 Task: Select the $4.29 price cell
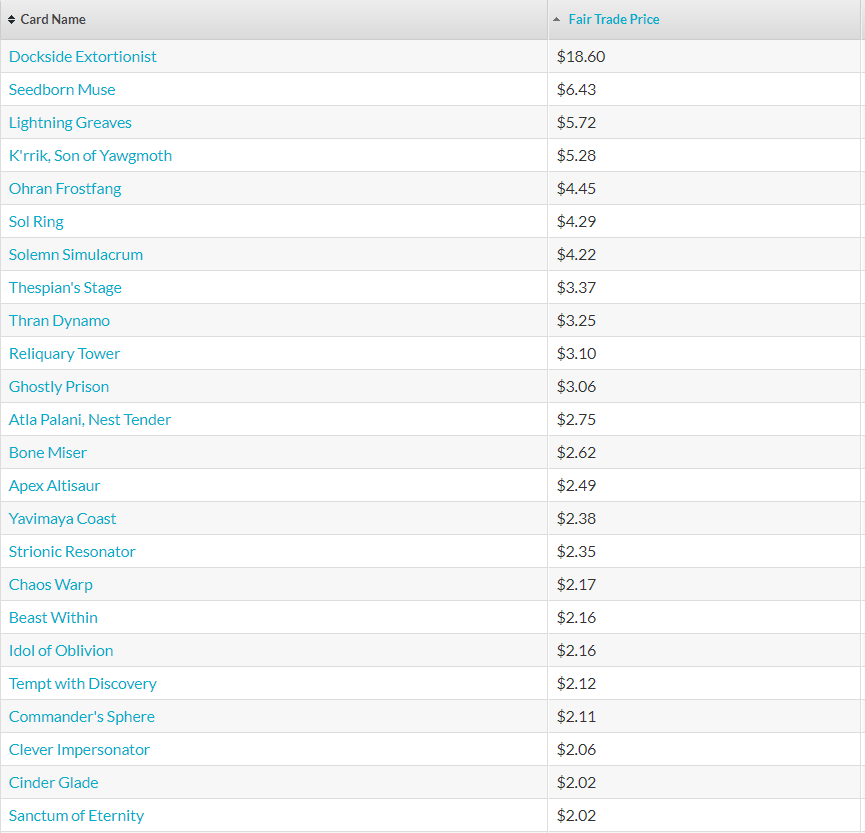704,222
